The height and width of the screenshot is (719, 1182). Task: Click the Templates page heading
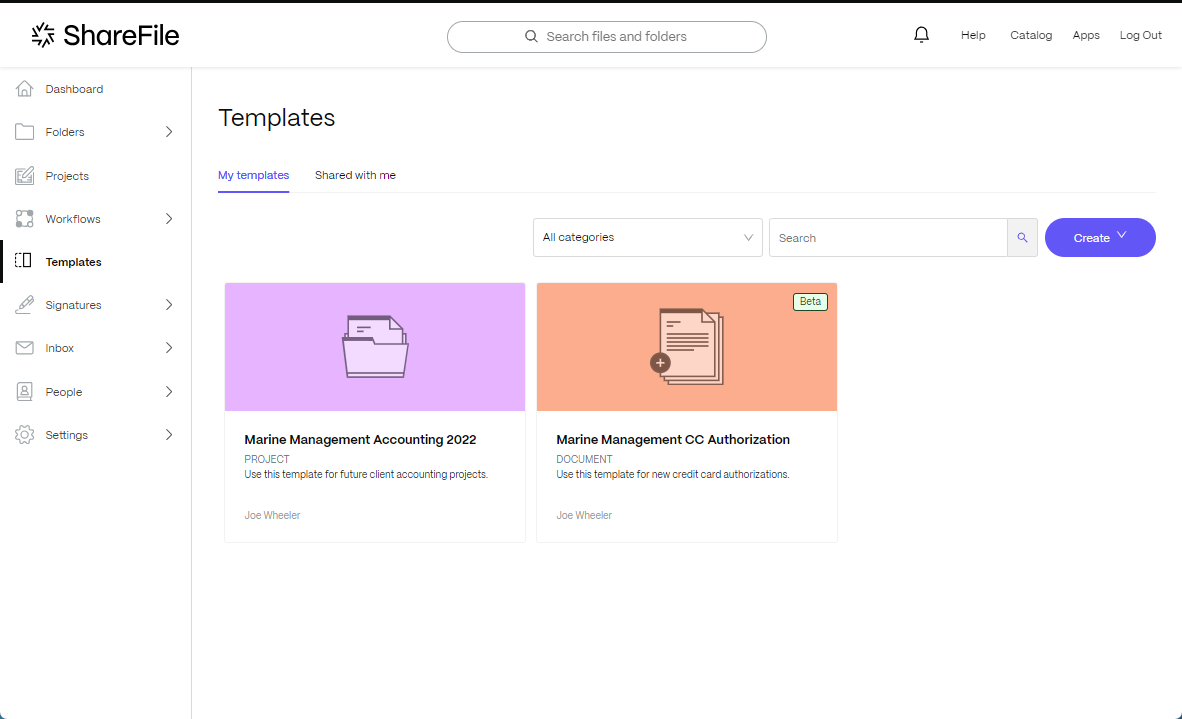click(277, 118)
